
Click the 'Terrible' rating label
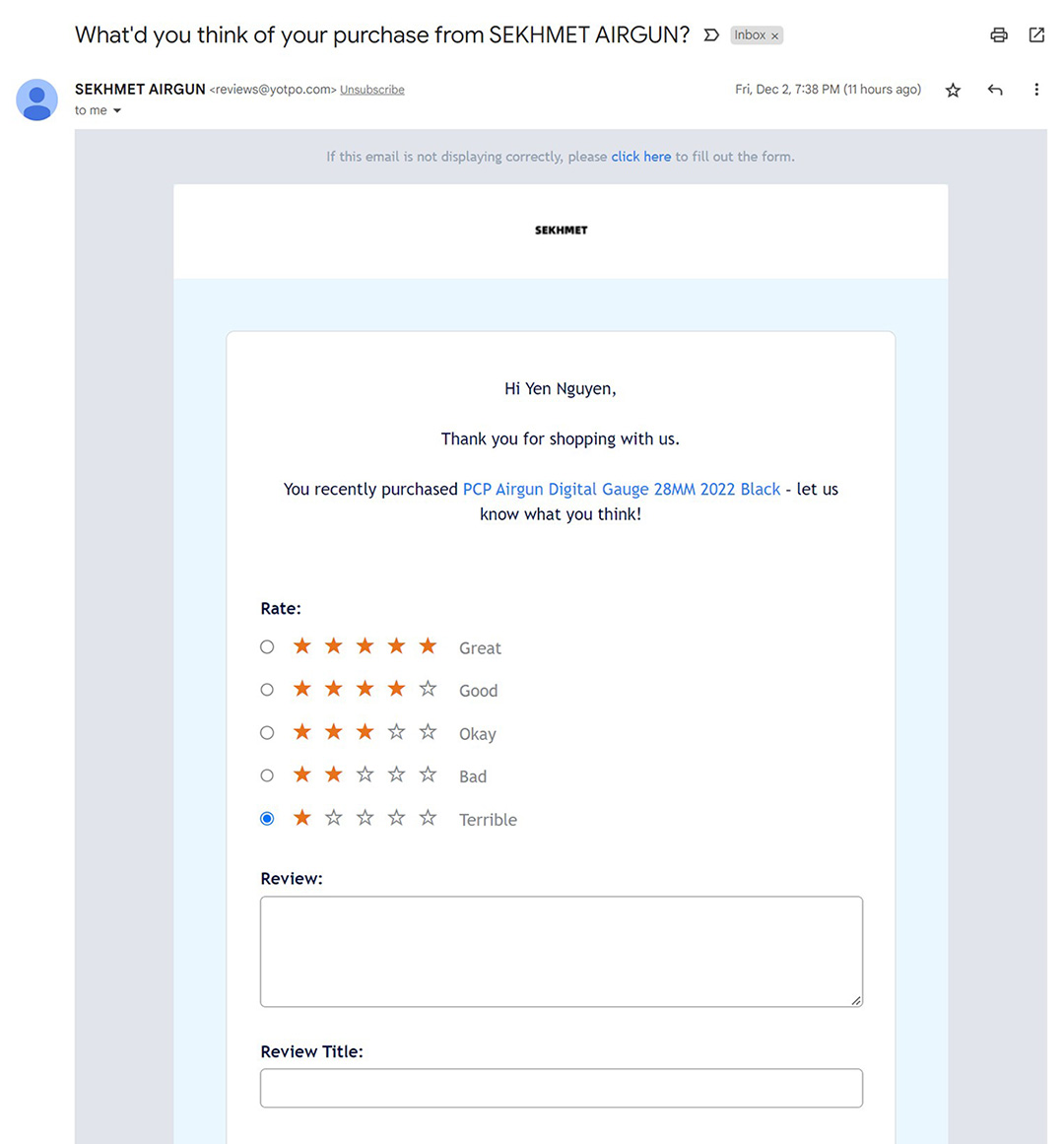pyautogui.click(x=488, y=820)
